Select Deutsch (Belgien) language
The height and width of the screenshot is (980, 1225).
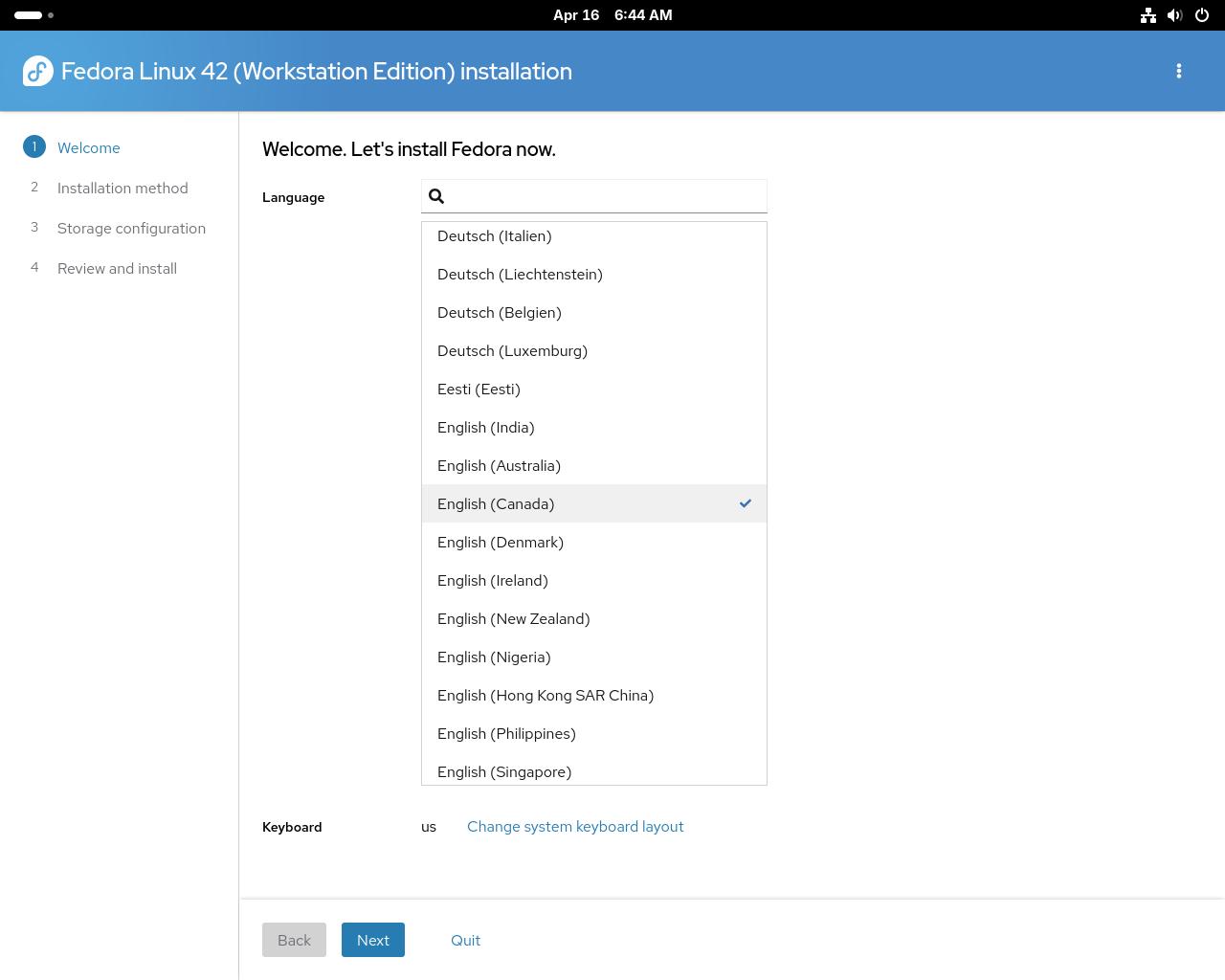(x=594, y=312)
